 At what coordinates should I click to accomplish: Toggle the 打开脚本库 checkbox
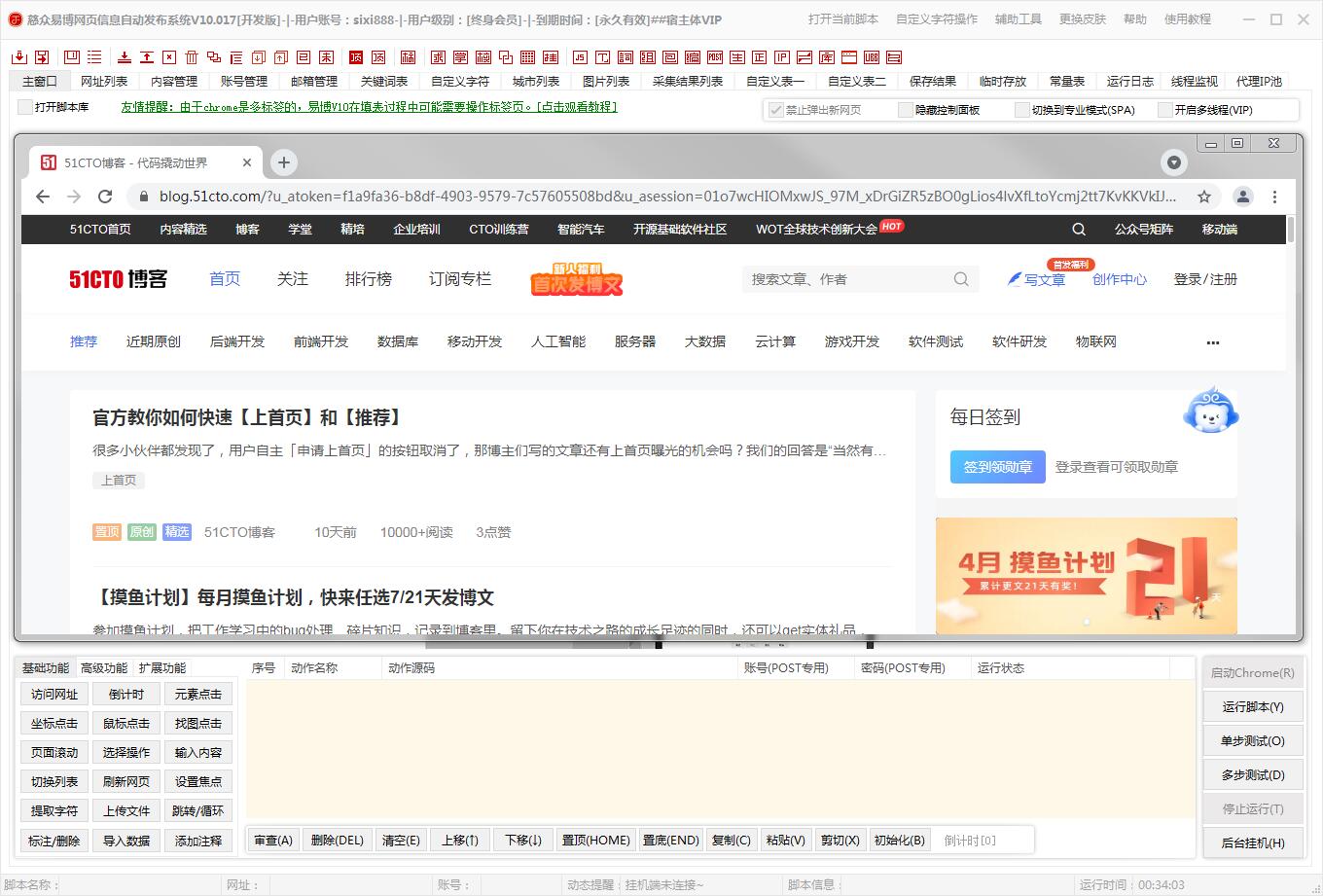[x=25, y=107]
